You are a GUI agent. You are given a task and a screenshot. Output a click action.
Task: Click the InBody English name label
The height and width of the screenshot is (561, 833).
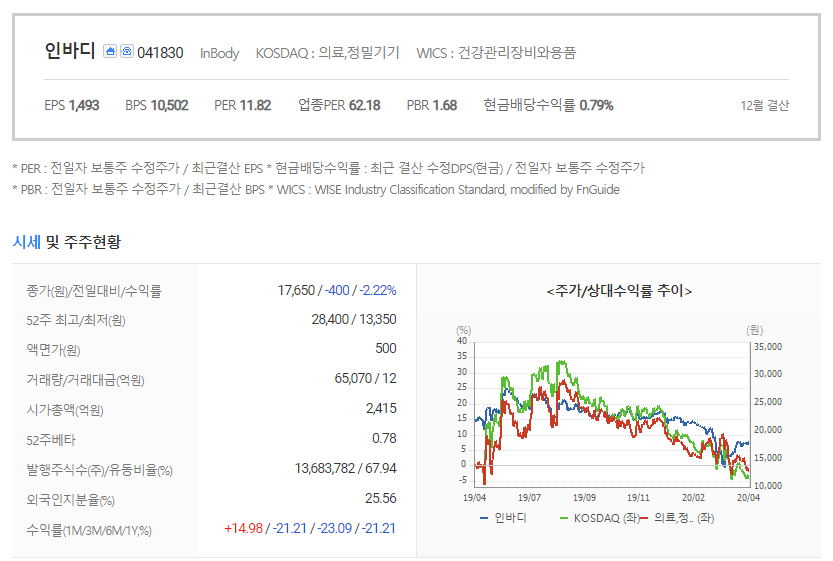[x=219, y=53]
